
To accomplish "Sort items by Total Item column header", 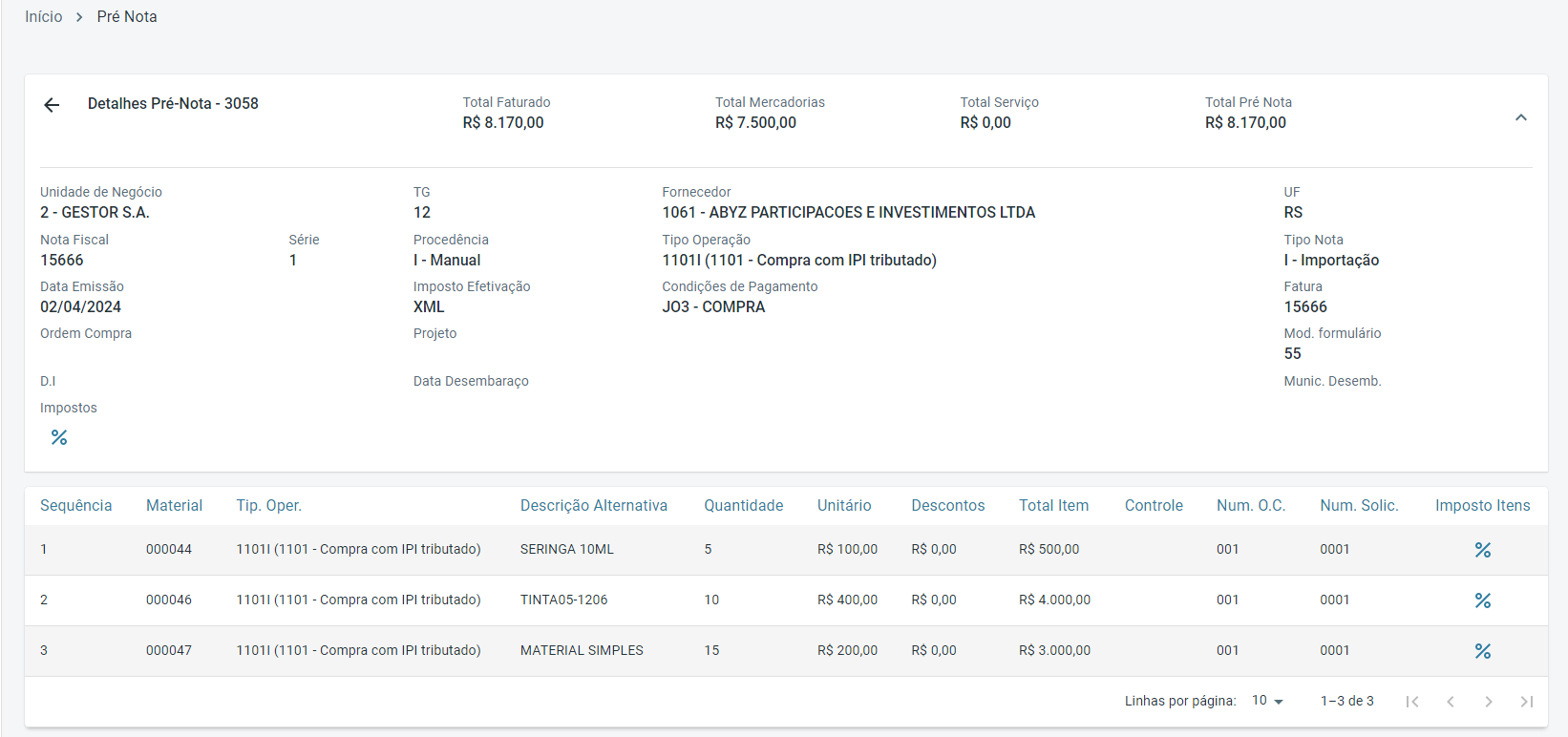I will (x=1053, y=506).
